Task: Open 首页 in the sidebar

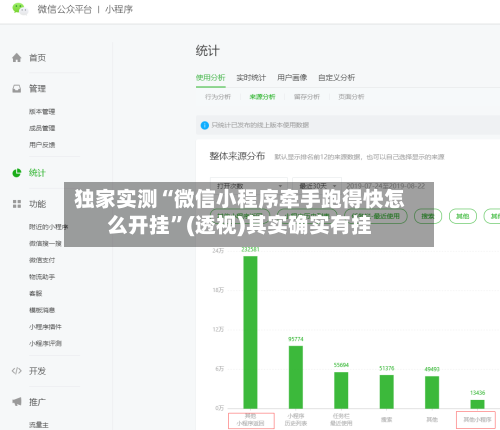Action: tap(37, 58)
